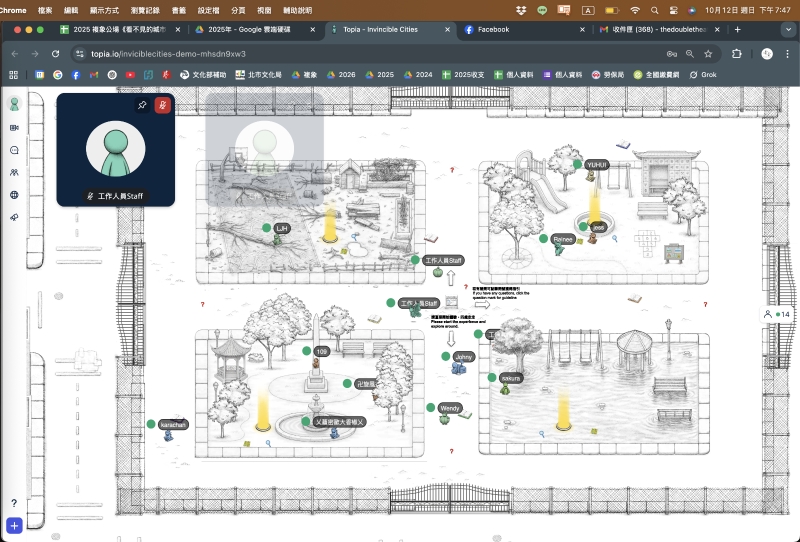
Task: Open the chat bubble panel
Action: [14, 150]
